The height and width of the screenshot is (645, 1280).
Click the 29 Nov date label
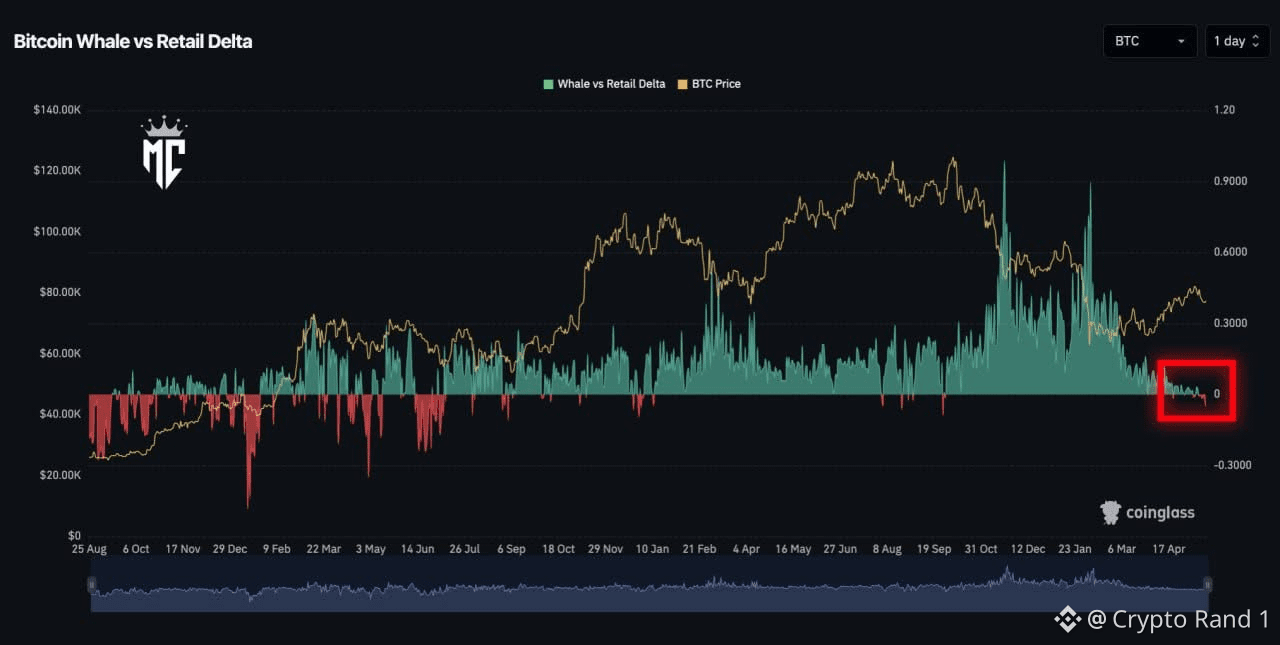[x=605, y=549]
